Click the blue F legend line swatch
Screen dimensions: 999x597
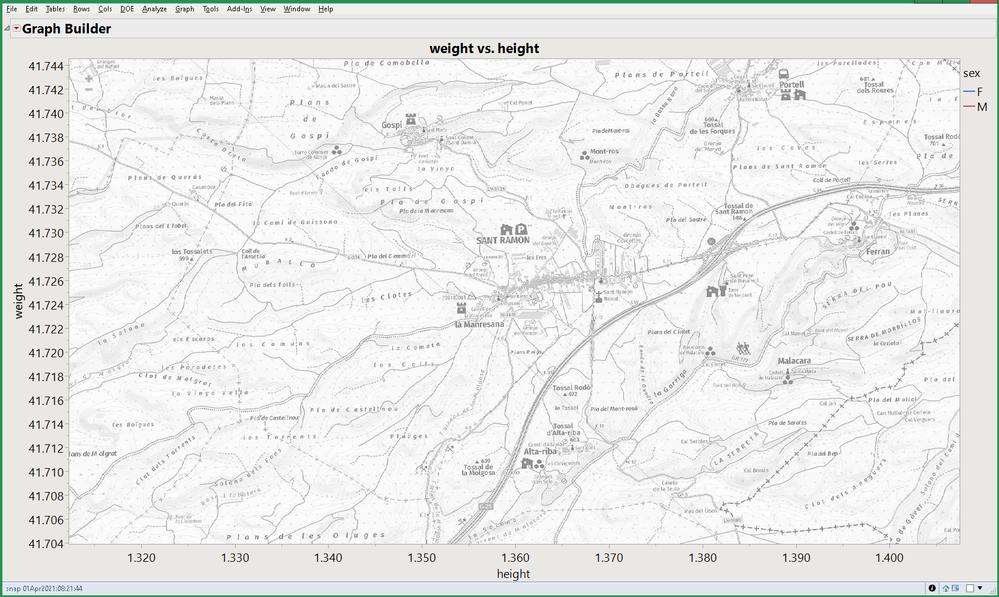tap(968, 91)
